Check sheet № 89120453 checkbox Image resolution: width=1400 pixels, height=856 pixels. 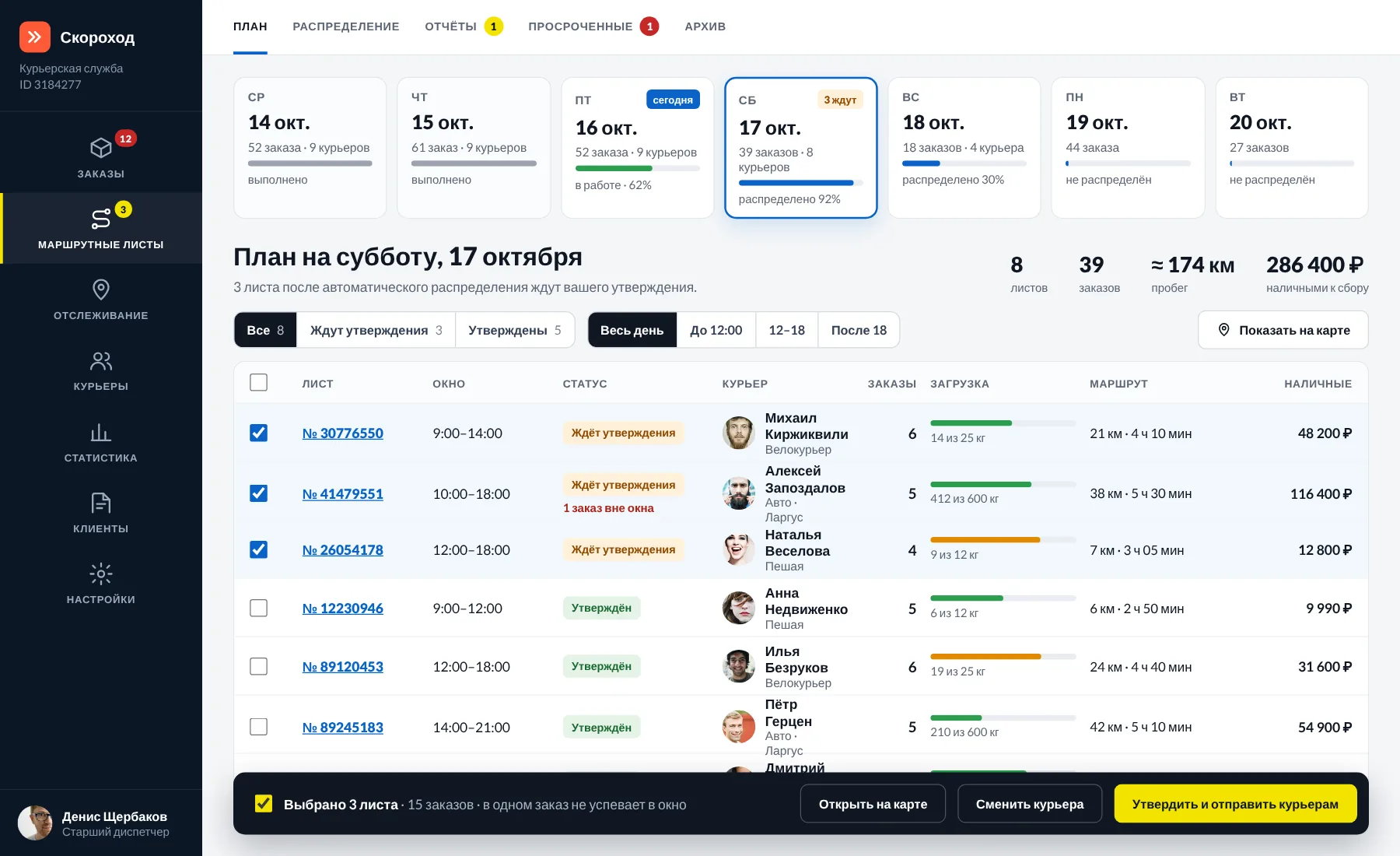(259, 666)
